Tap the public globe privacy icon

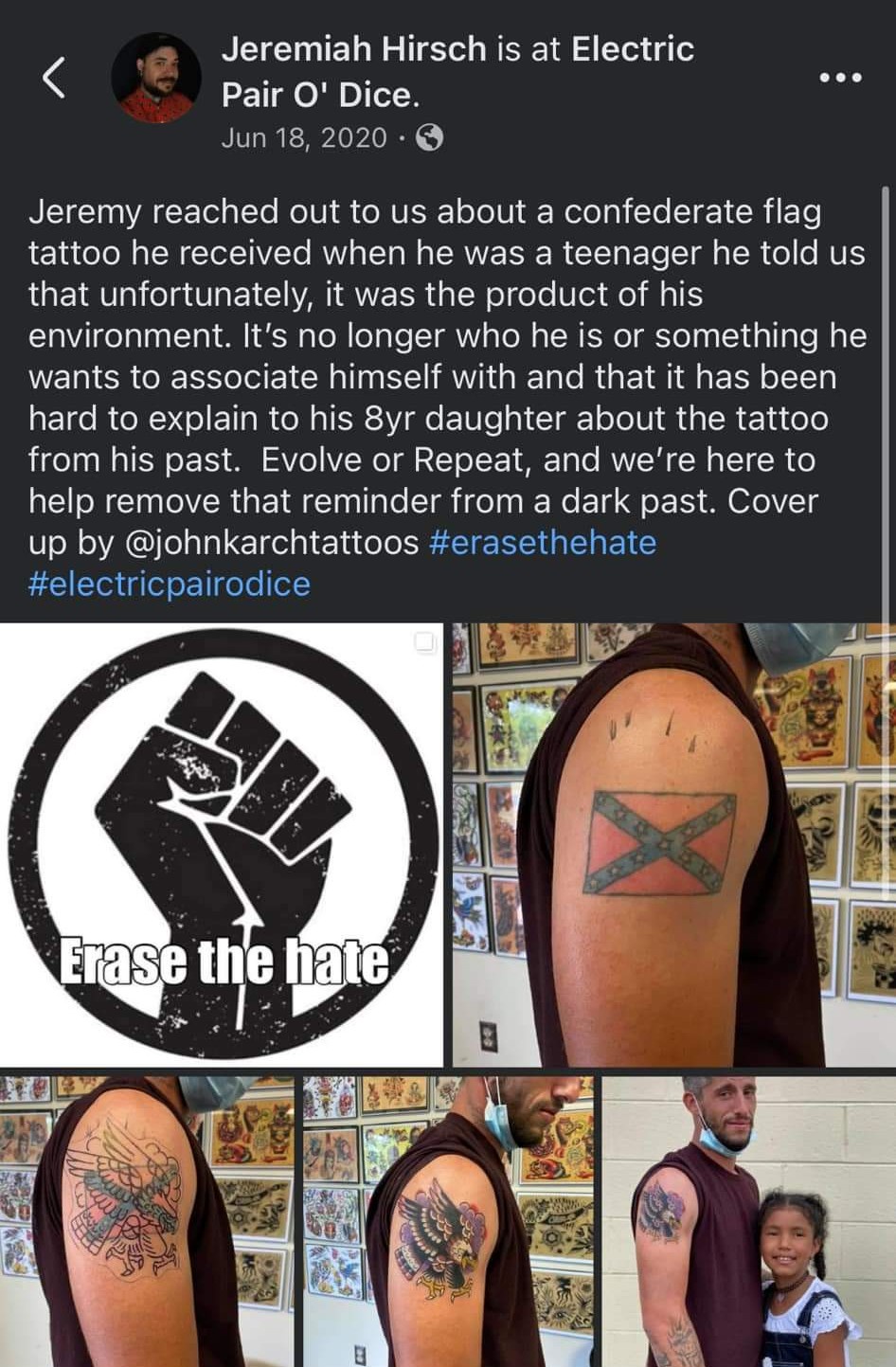(x=430, y=138)
